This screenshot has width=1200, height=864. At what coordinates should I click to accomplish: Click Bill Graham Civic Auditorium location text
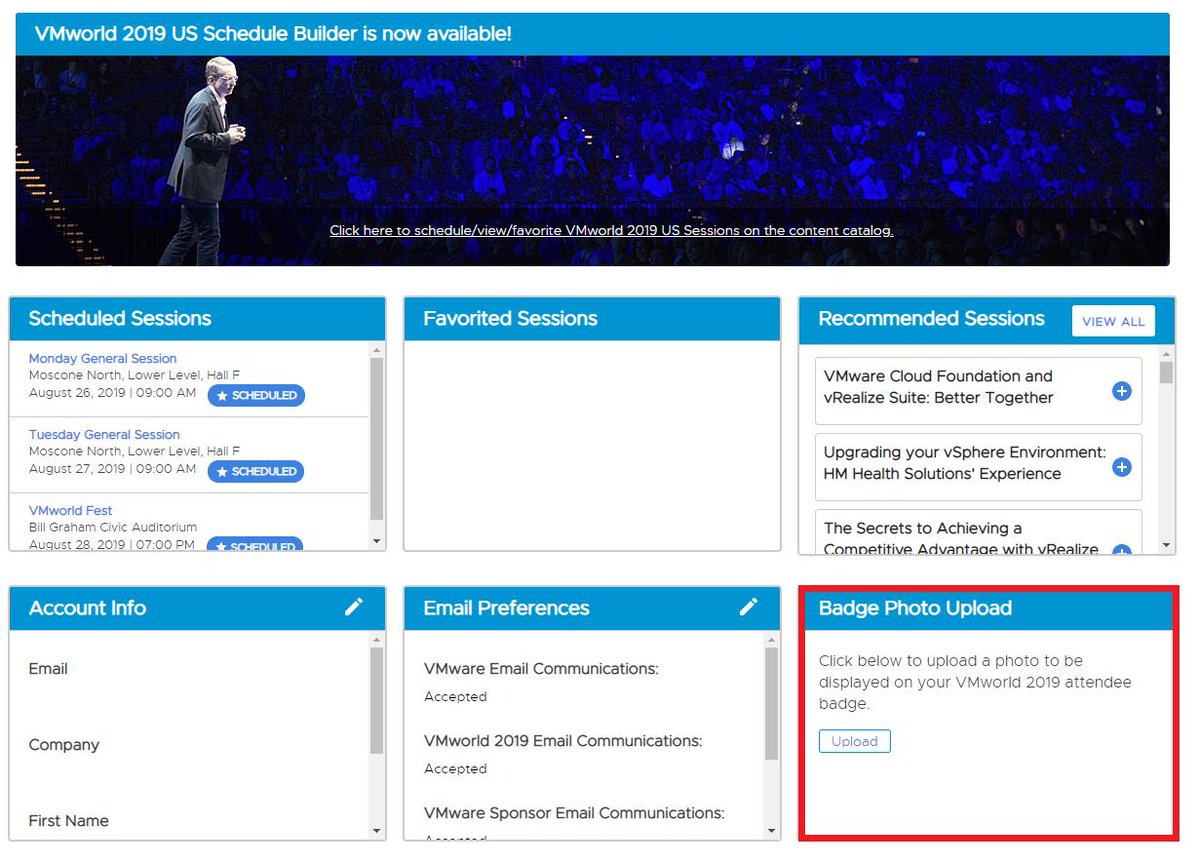[113, 527]
